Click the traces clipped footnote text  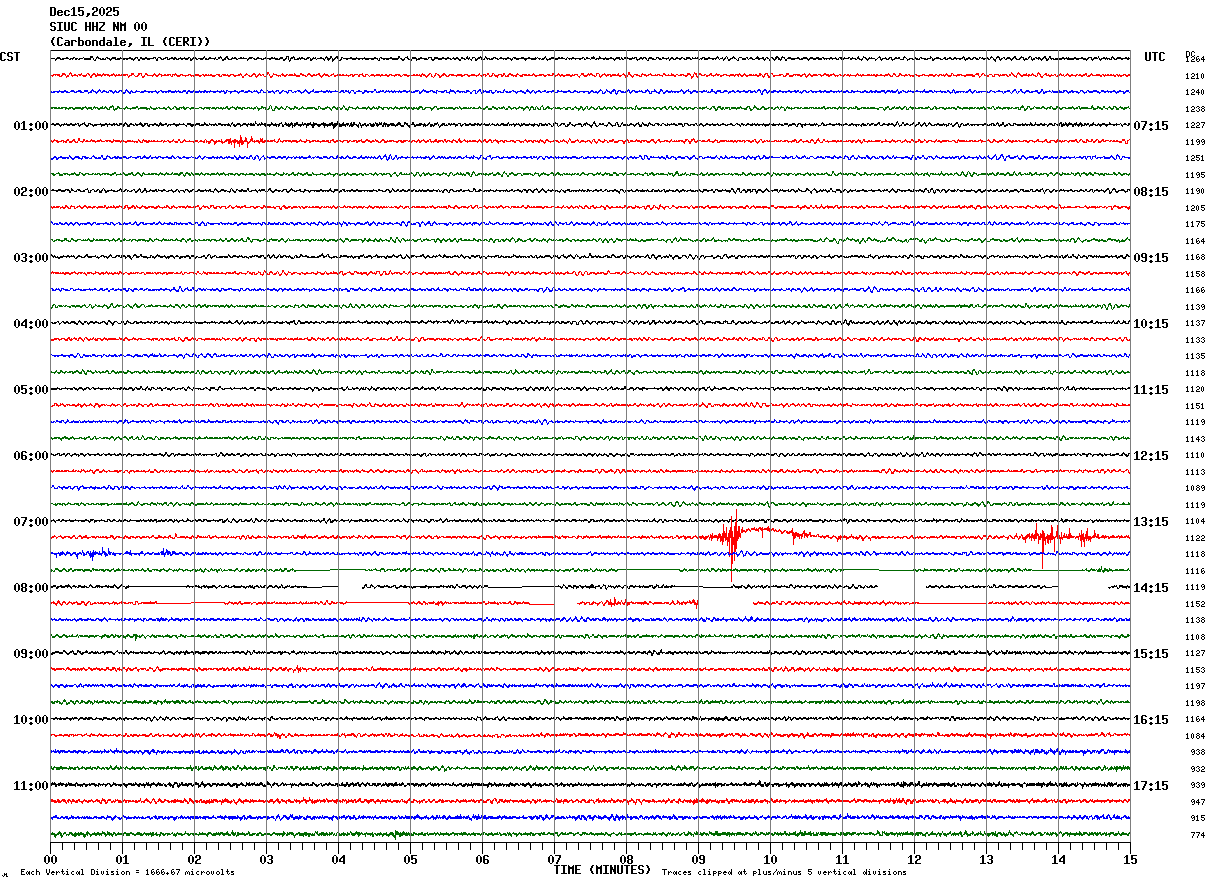(x=784, y=873)
